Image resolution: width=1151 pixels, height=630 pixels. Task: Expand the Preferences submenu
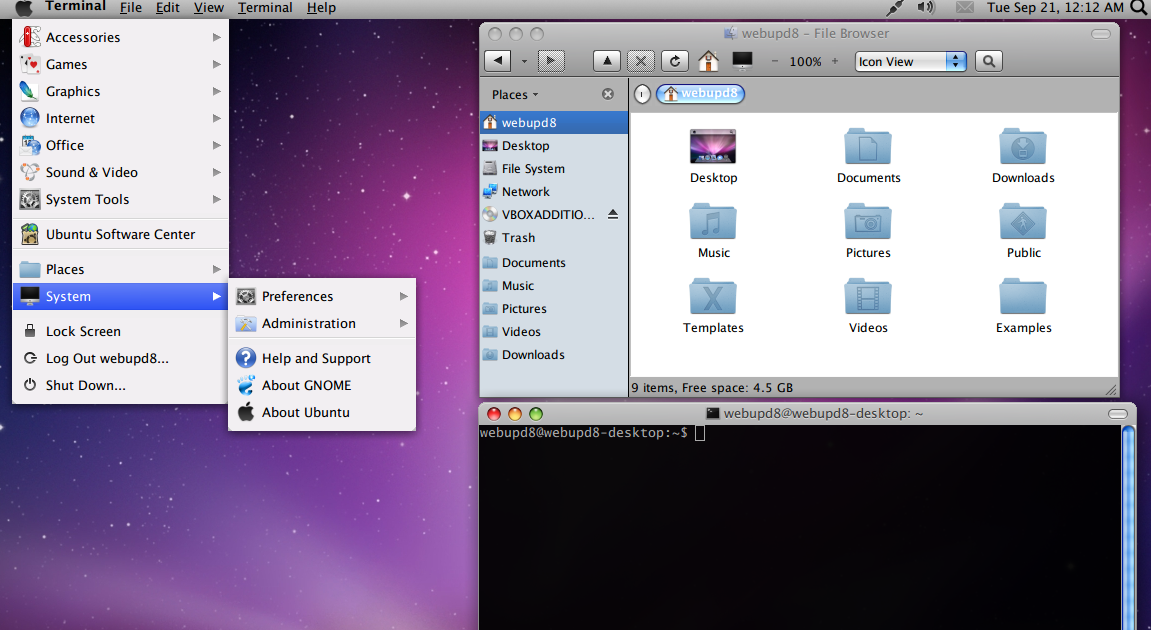322,296
